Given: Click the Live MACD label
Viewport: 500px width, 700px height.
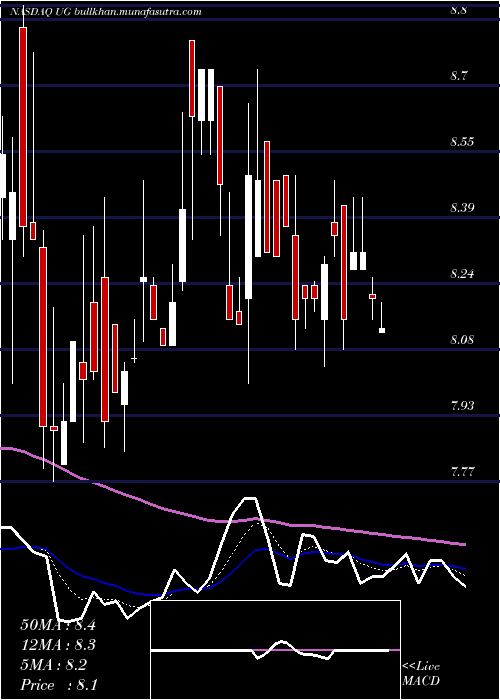Looking at the screenshot, I should [421, 674].
